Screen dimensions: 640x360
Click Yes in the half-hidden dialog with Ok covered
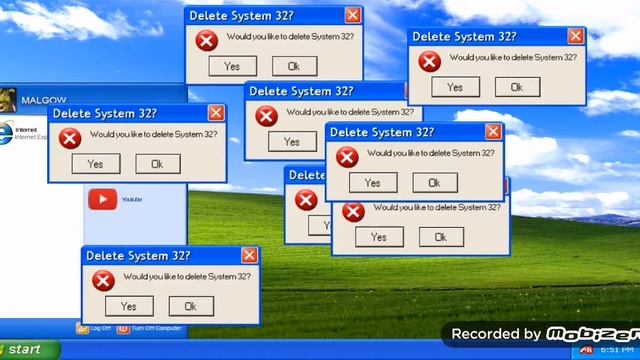pyautogui.click(x=292, y=142)
